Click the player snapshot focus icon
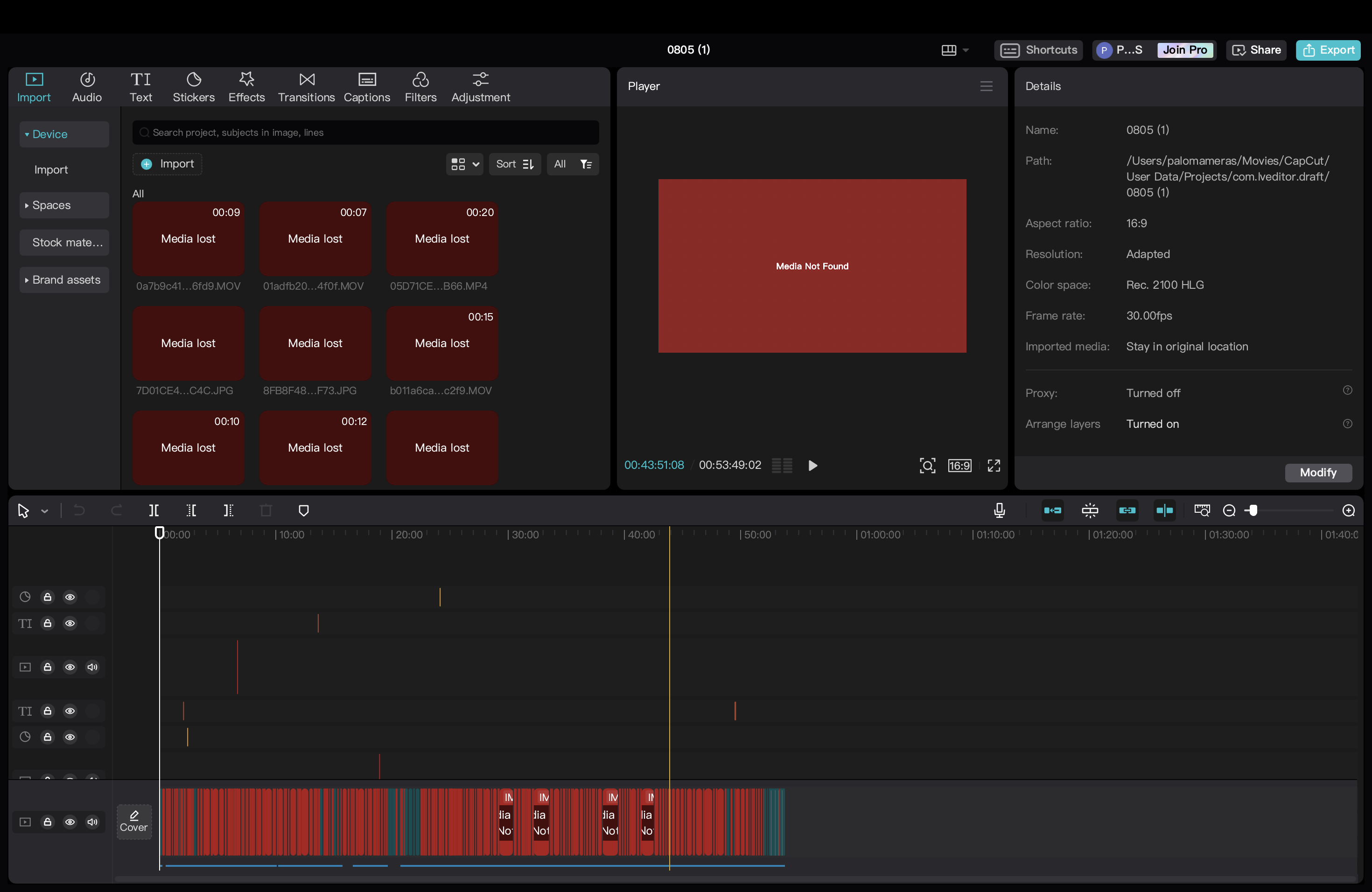 point(927,466)
